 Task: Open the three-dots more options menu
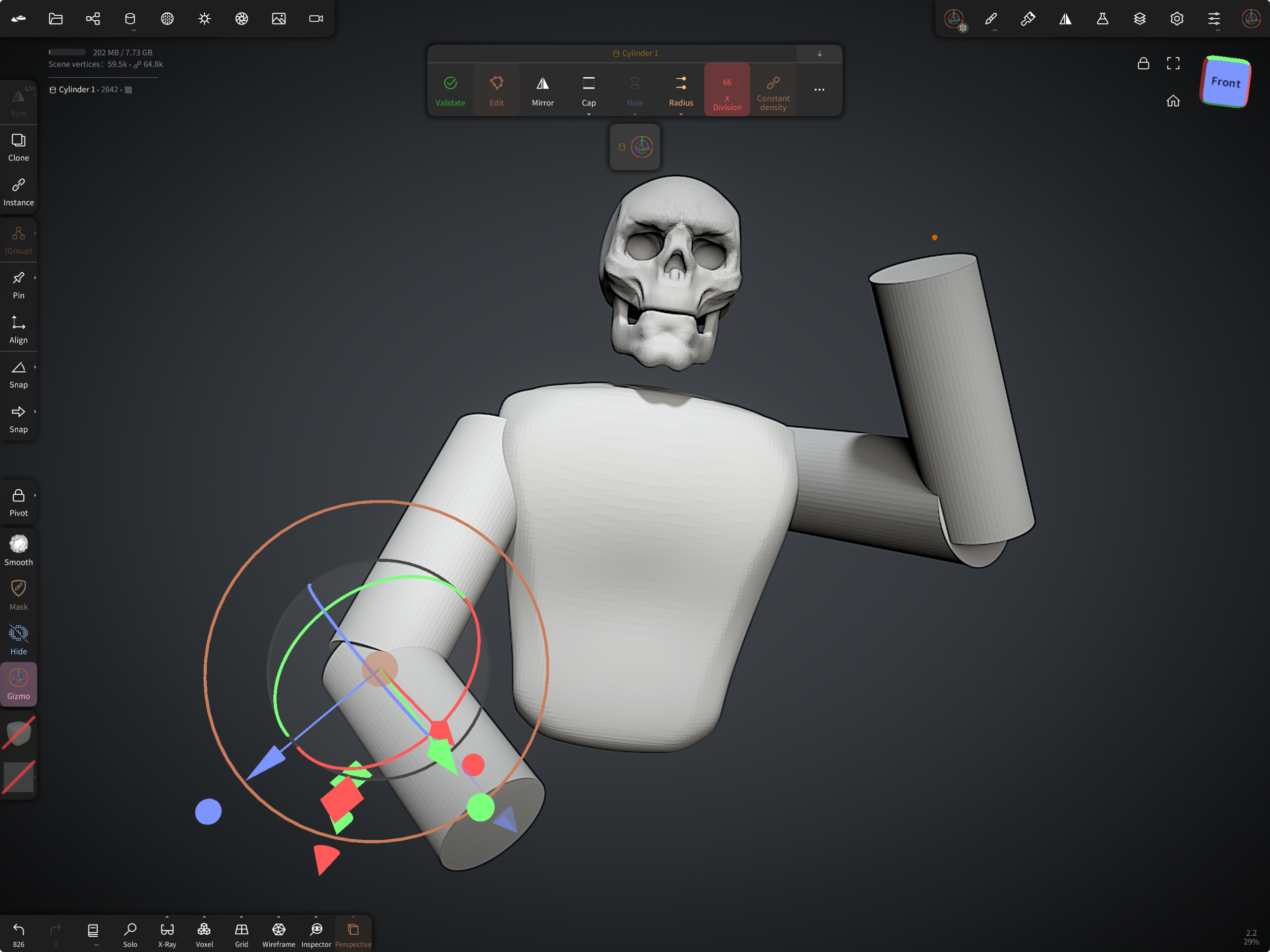pyautogui.click(x=819, y=90)
